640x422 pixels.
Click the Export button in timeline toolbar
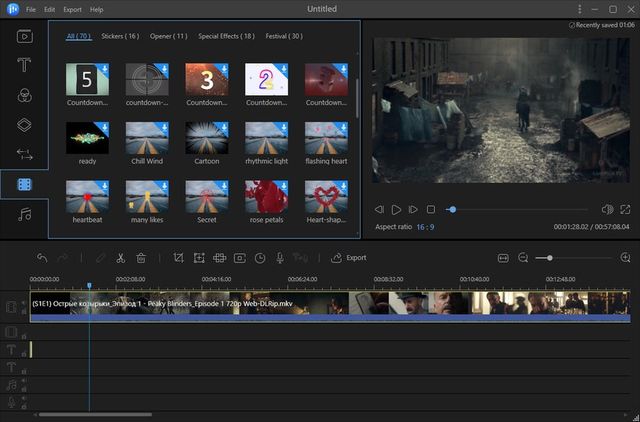point(349,257)
